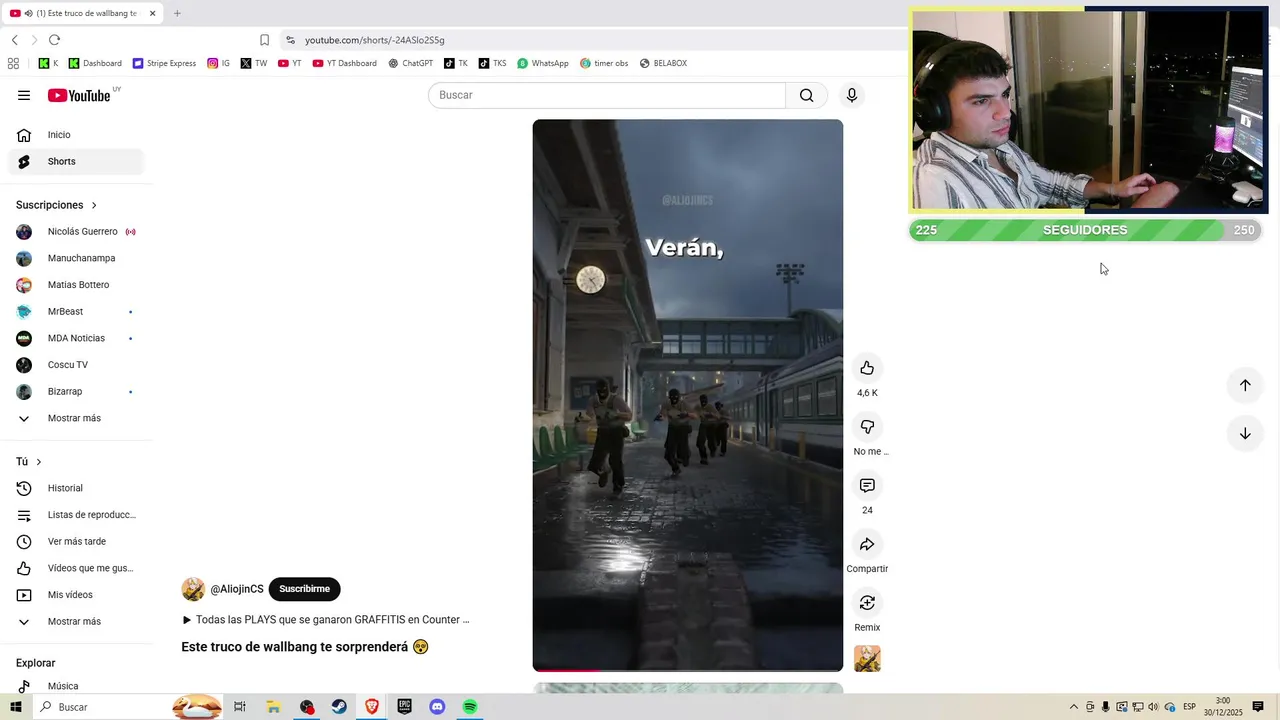Open Nicolás Guerrero's channel

coord(76,232)
